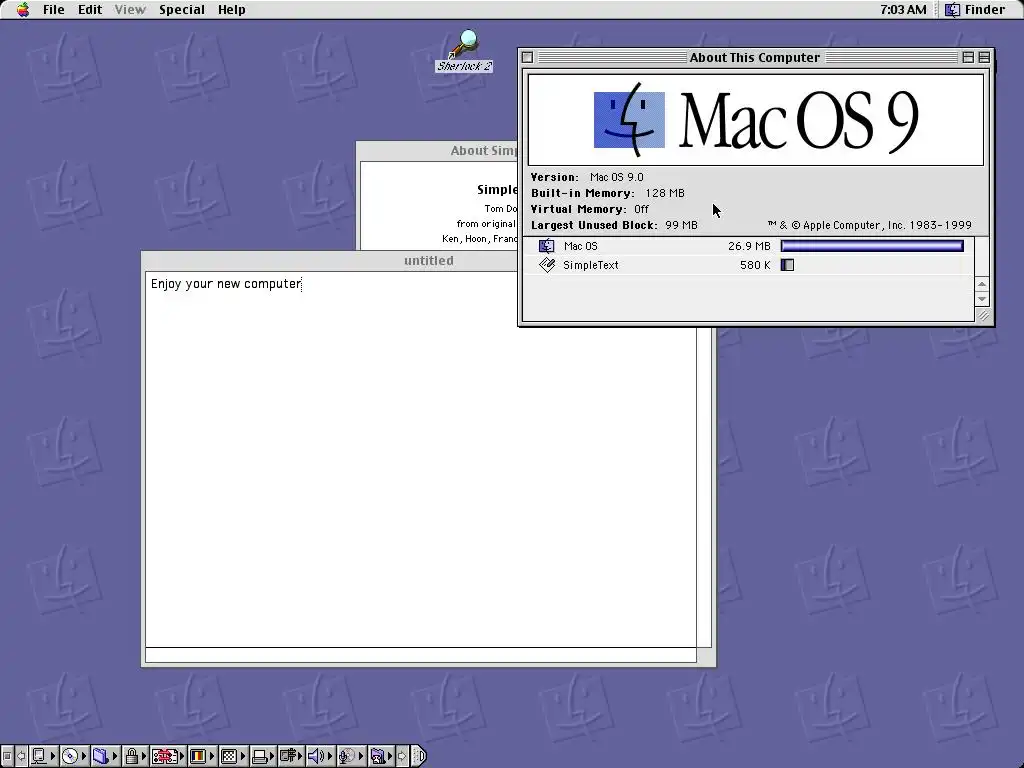The height and width of the screenshot is (768, 1024).
Task: Click the CD Strip disc icon
Action: [x=70, y=756]
